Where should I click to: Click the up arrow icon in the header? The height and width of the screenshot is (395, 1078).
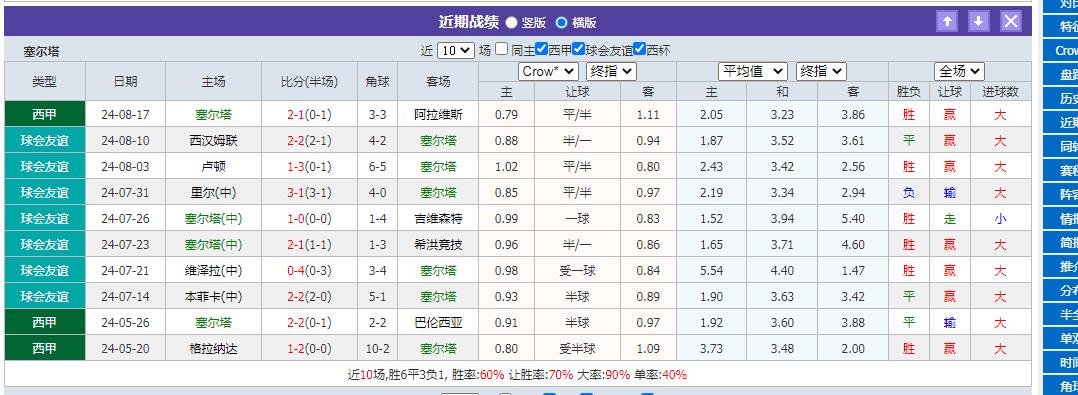(947, 21)
